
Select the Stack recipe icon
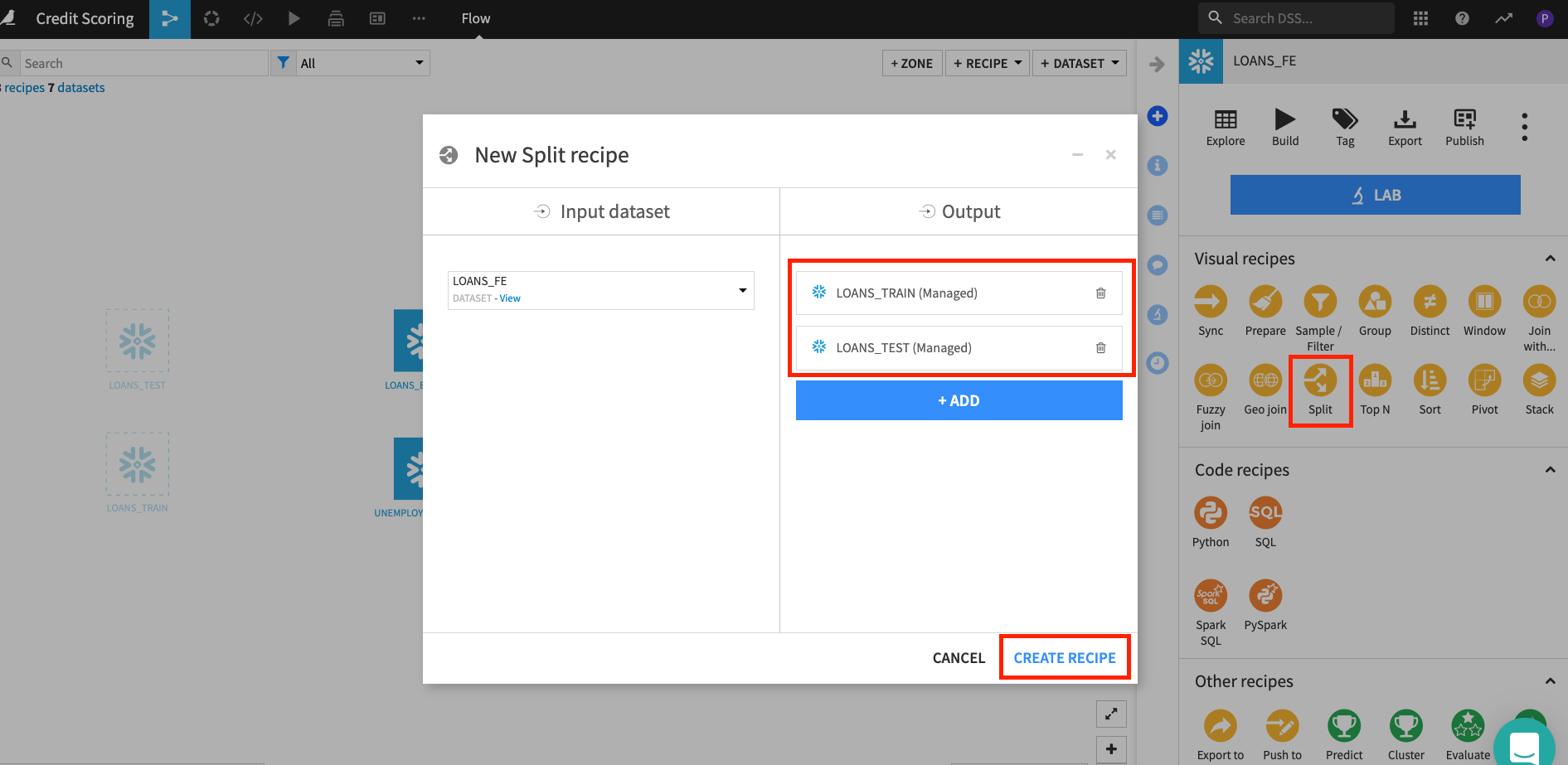click(1539, 381)
